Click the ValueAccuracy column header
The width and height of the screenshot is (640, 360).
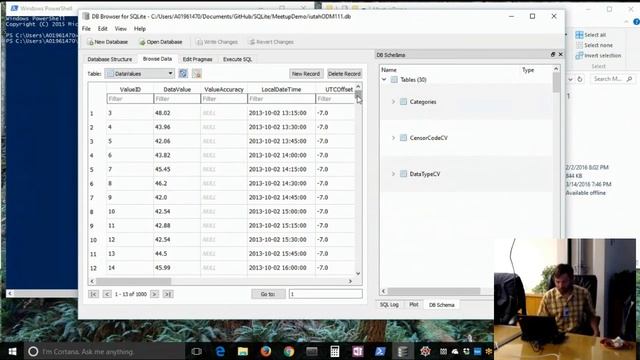(x=224, y=89)
